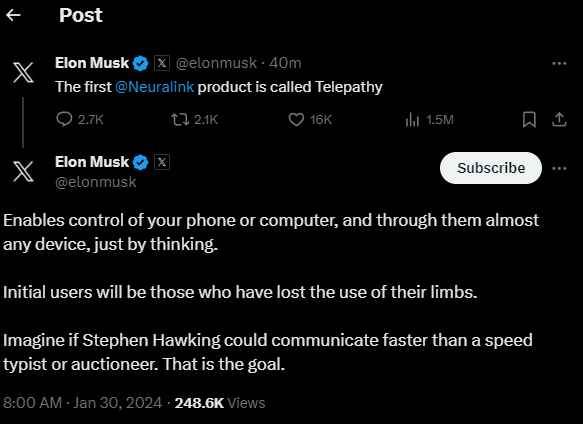Repost the Telepathy post
583x424 pixels.
point(194,119)
